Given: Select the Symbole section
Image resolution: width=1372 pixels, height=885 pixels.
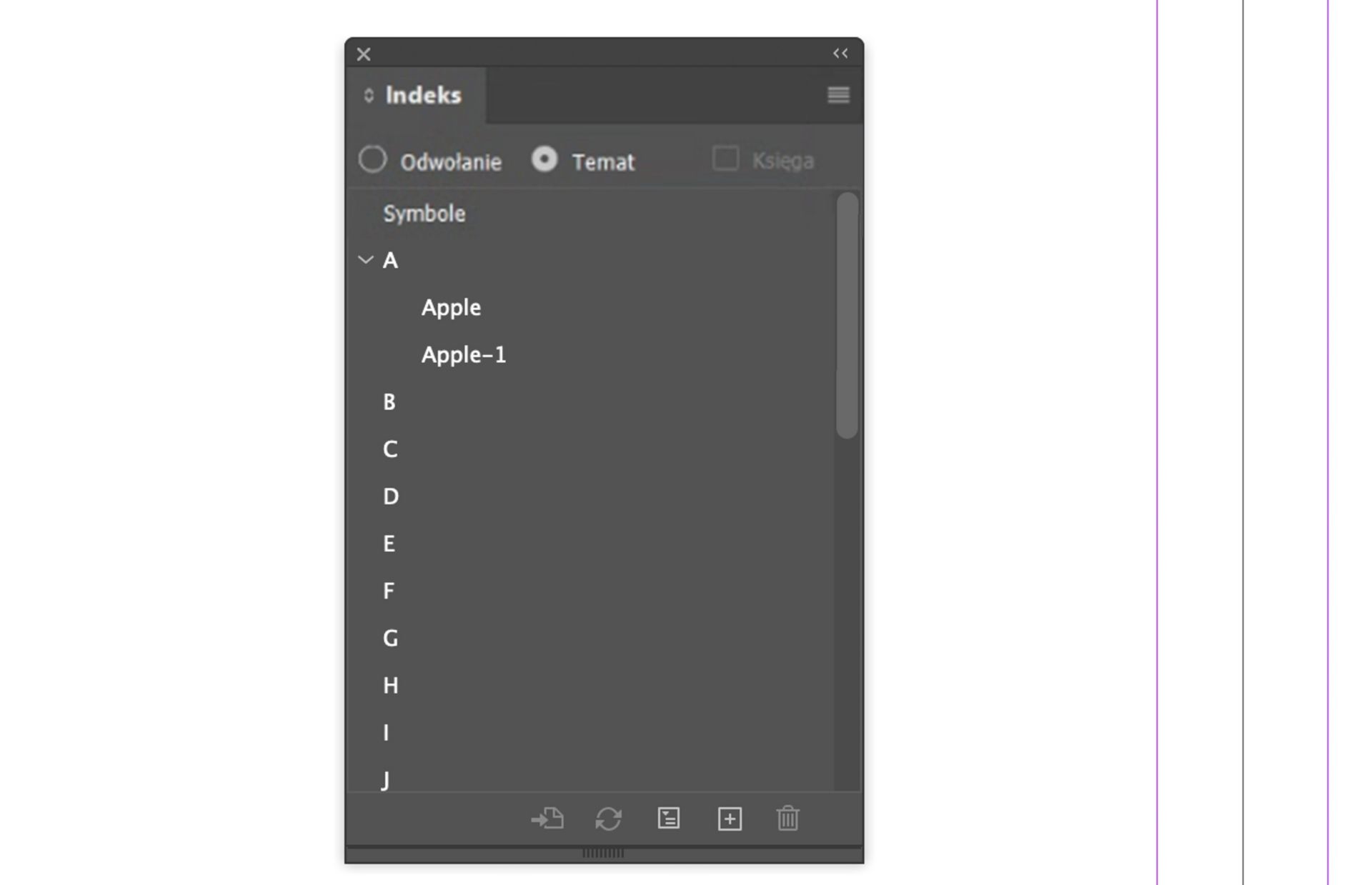Looking at the screenshot, I should coord(424,214).
